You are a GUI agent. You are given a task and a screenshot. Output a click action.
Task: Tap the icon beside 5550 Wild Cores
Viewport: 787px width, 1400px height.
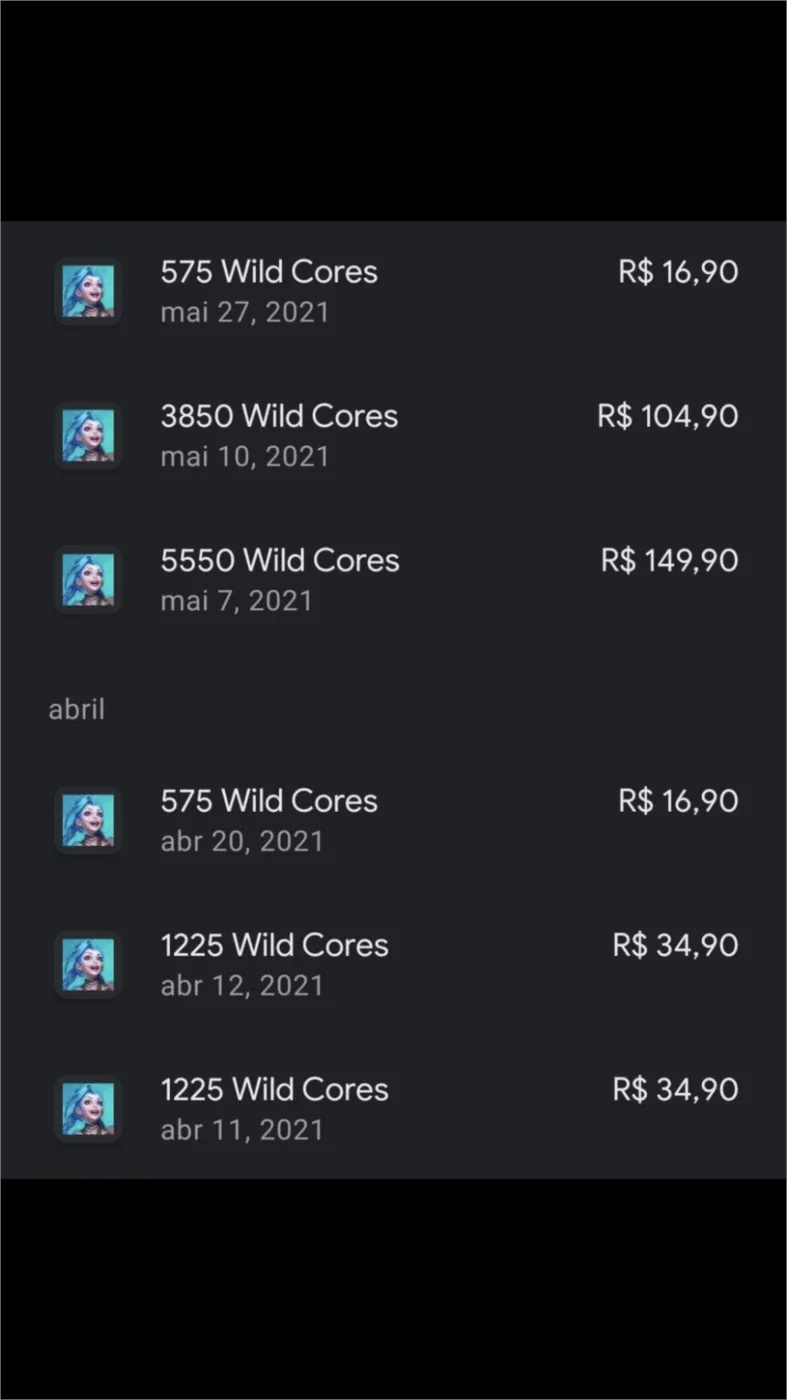tap(88, 580)
